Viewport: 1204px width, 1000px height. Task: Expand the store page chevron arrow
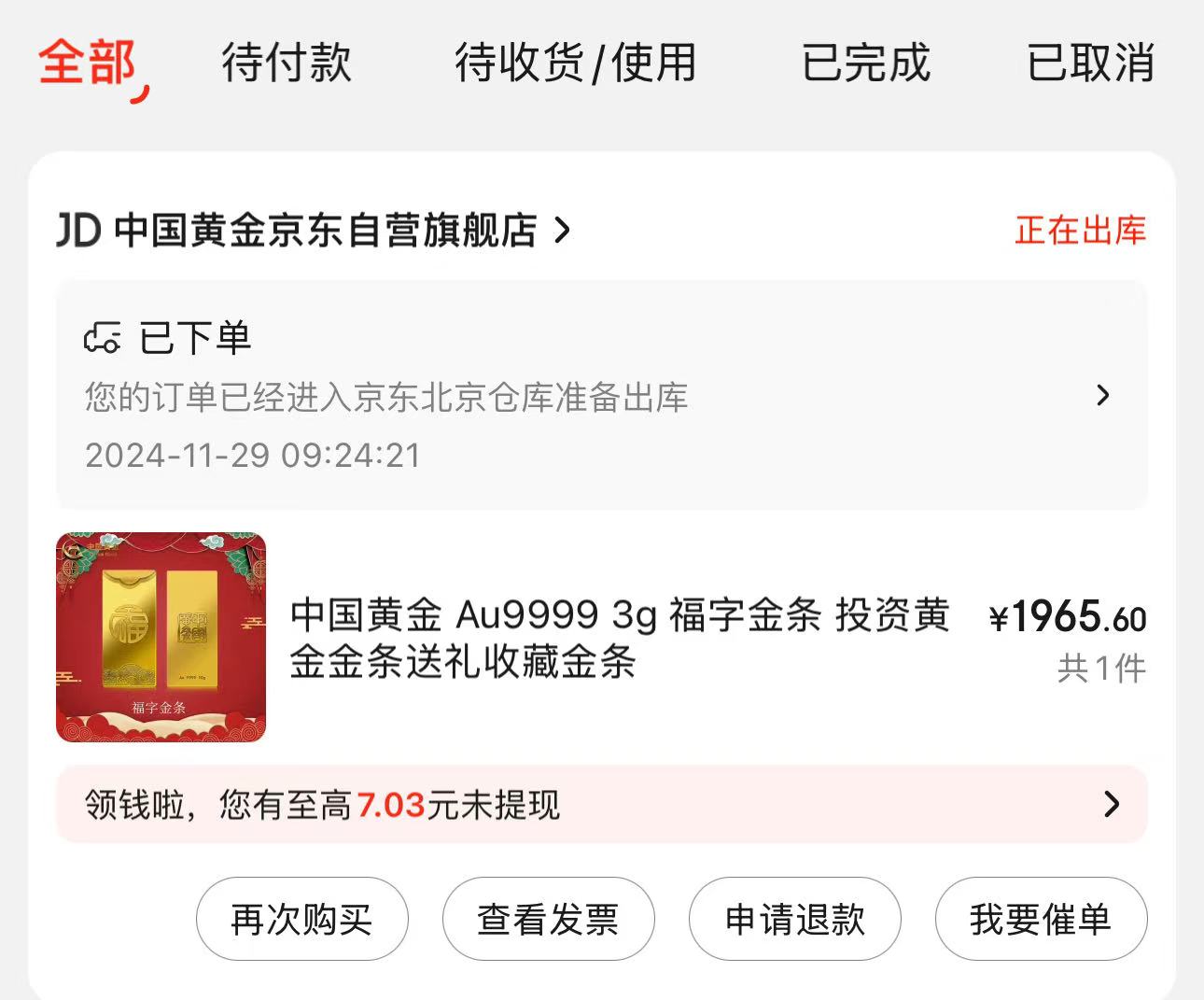(x=562, y=231)
